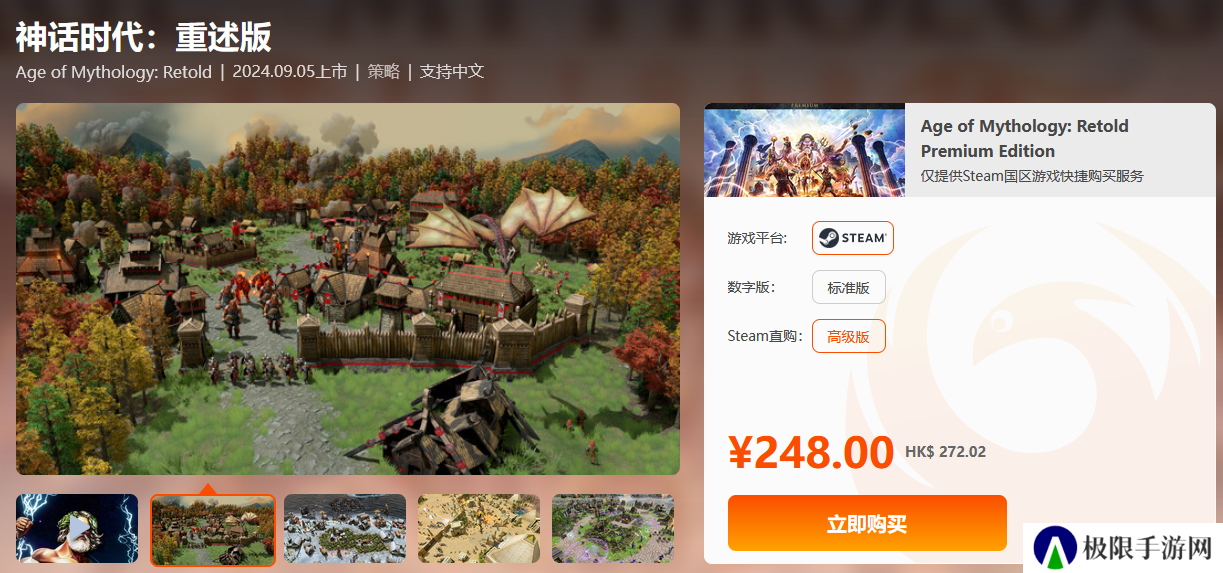Click the 策略 genre link
Viewport: 1223px width, 573px height.
pyautogui.click(x=384, y=72)
